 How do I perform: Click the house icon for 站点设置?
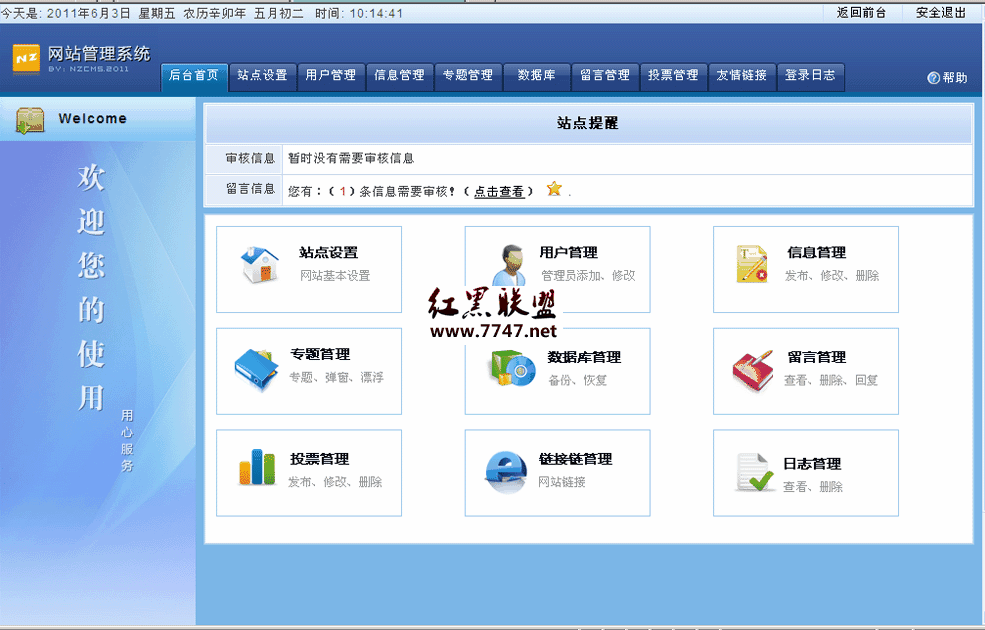point(259,264)
